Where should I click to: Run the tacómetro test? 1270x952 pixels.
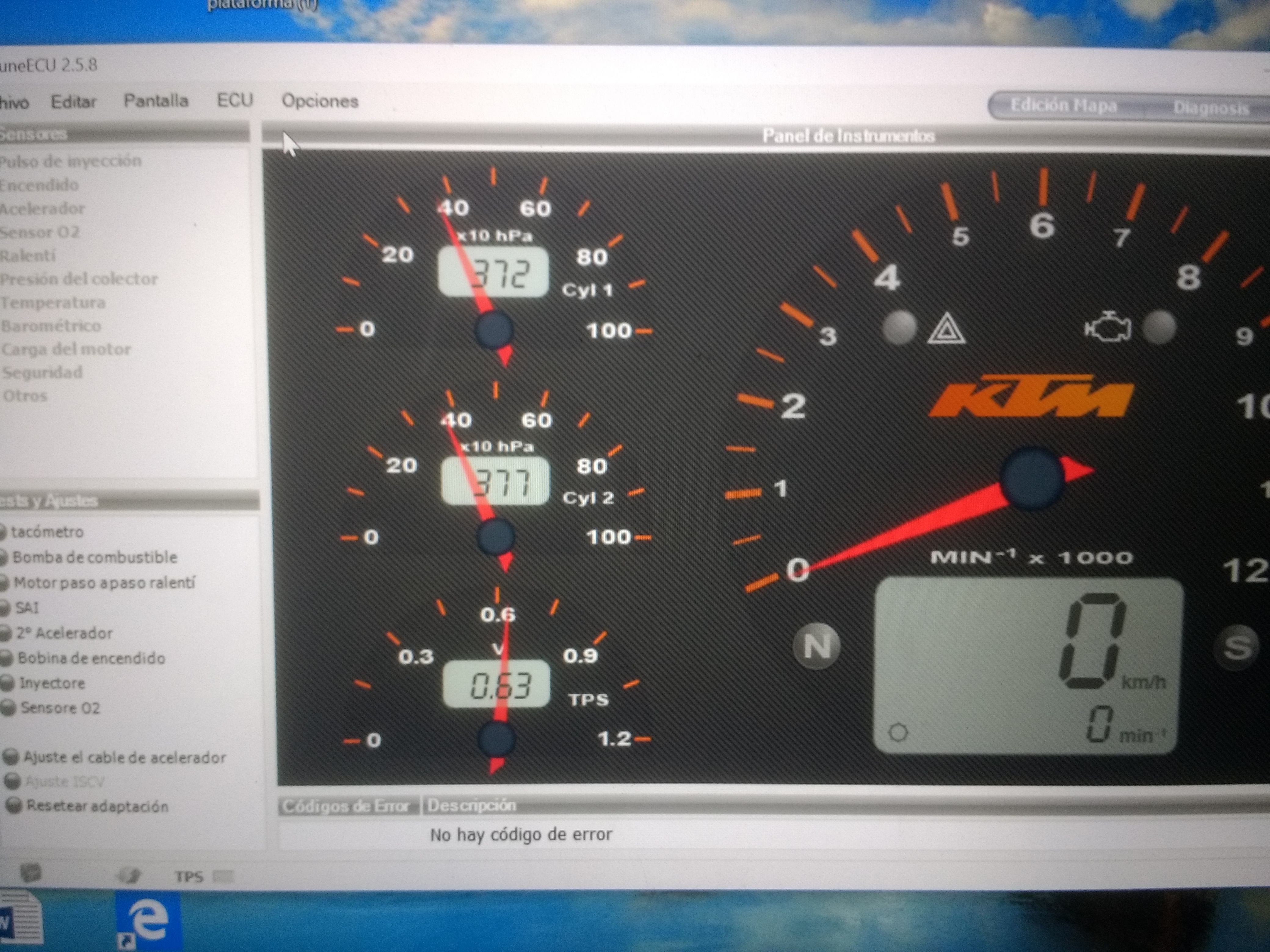(47, 532)
